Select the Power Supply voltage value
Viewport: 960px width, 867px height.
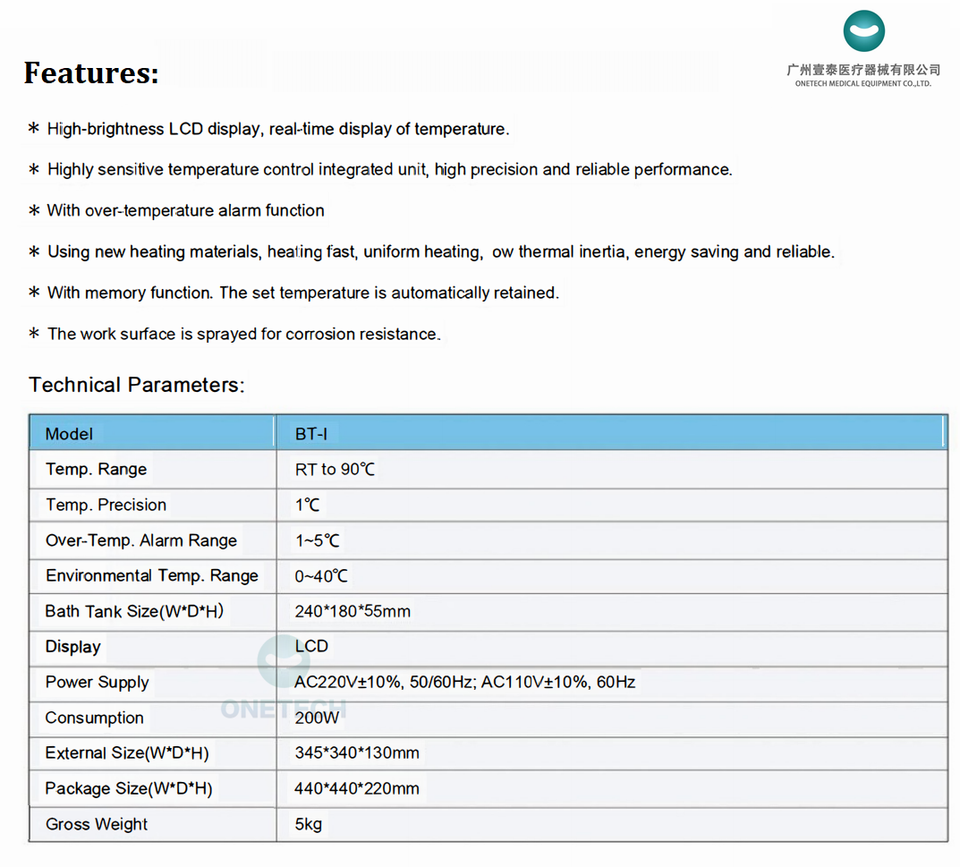[465, 682]
